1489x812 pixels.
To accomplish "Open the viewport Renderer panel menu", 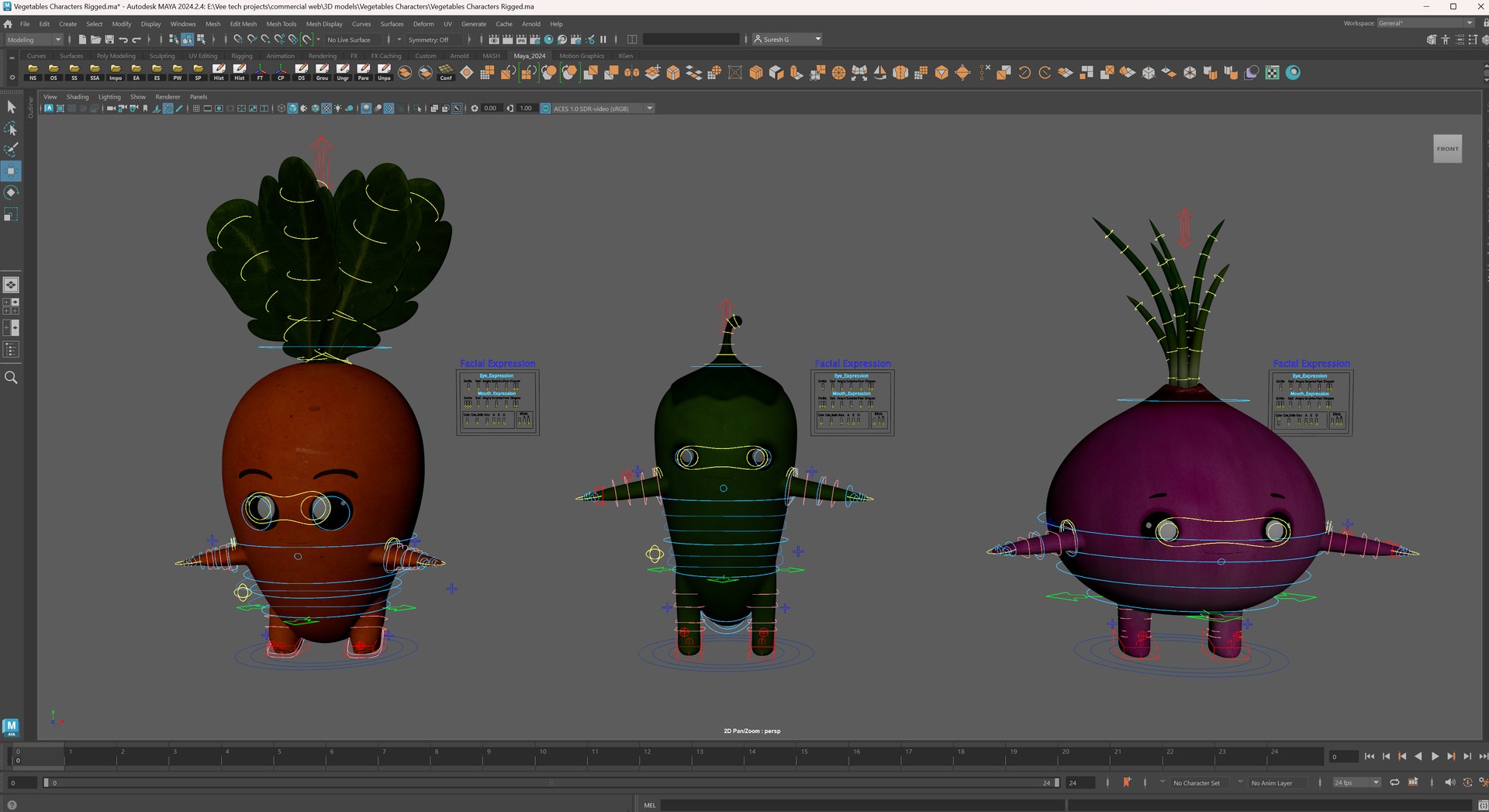I will pos(168,97).
